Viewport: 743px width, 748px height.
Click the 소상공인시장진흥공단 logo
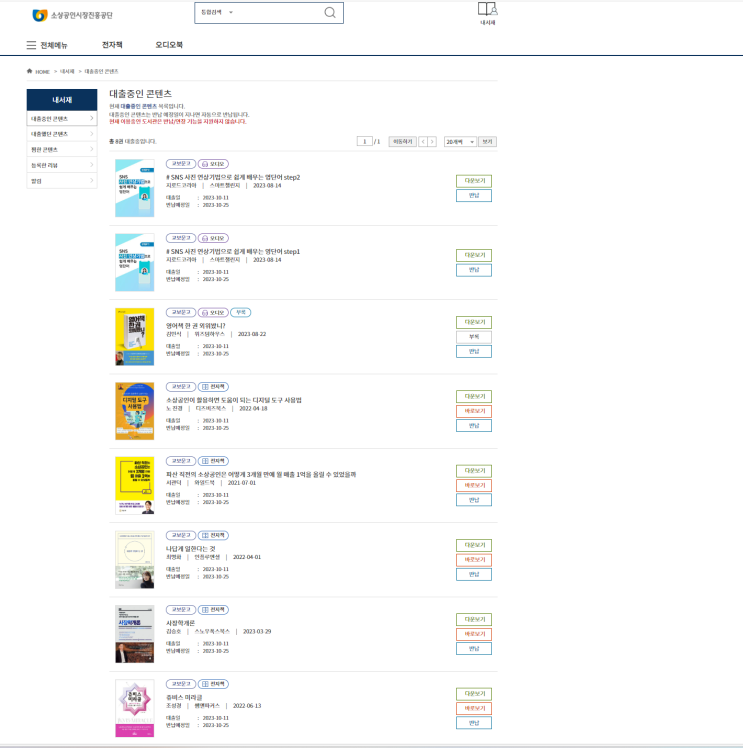pos(72,15)
